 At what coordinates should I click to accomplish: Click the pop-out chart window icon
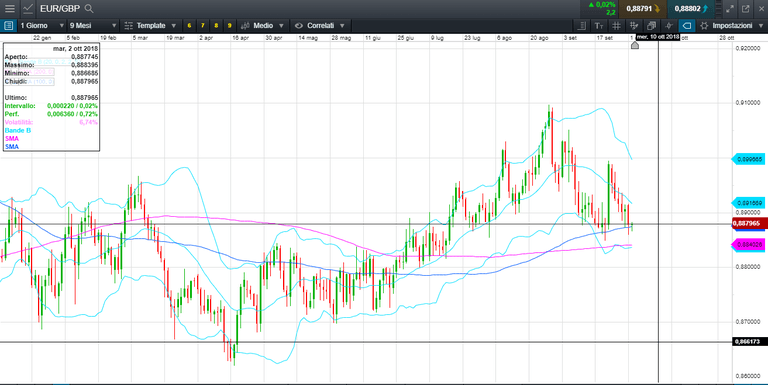click(746, 9)
